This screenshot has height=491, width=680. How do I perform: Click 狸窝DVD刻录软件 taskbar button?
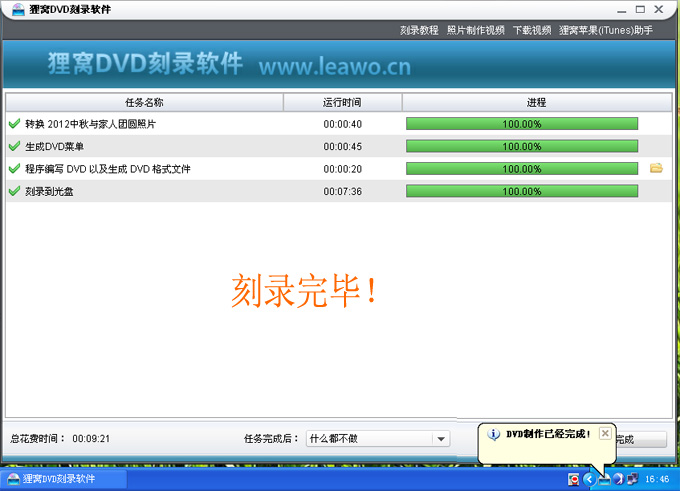[64, 479]
